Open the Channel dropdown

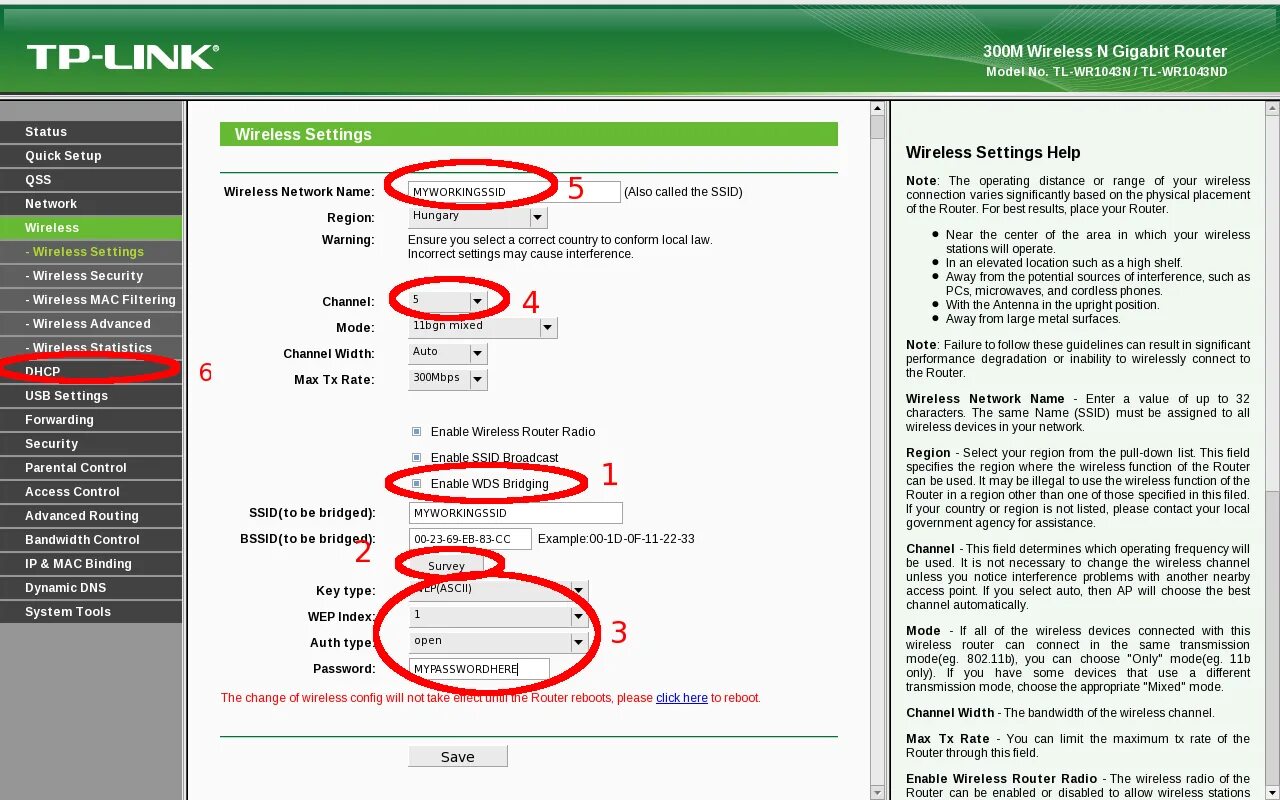click(448, 301)
